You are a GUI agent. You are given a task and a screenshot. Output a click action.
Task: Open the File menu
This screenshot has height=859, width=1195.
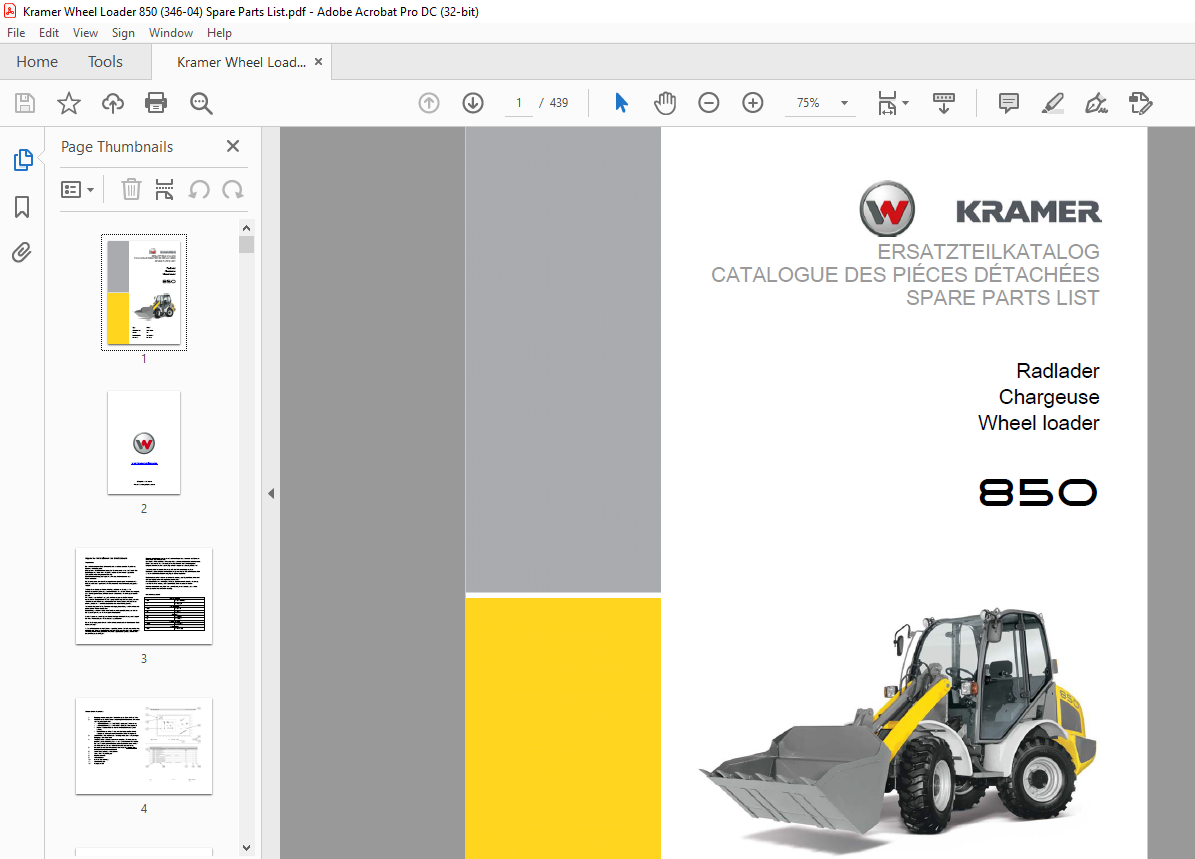pos(16,33)
